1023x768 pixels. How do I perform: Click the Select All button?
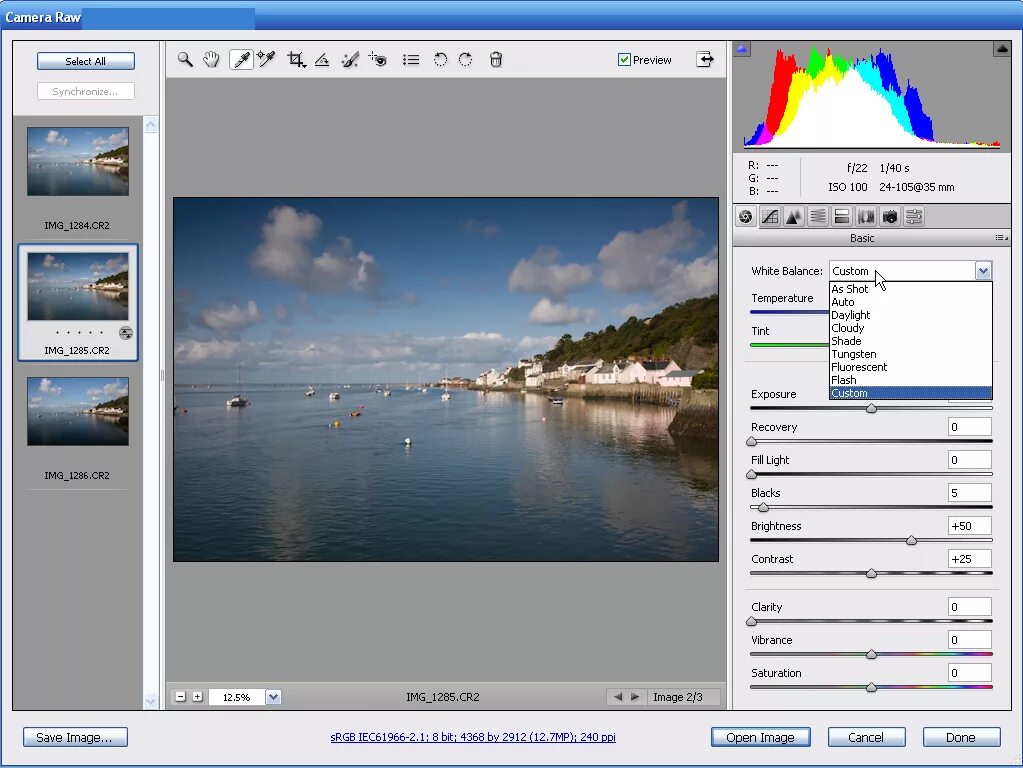[x=85, y=61]
